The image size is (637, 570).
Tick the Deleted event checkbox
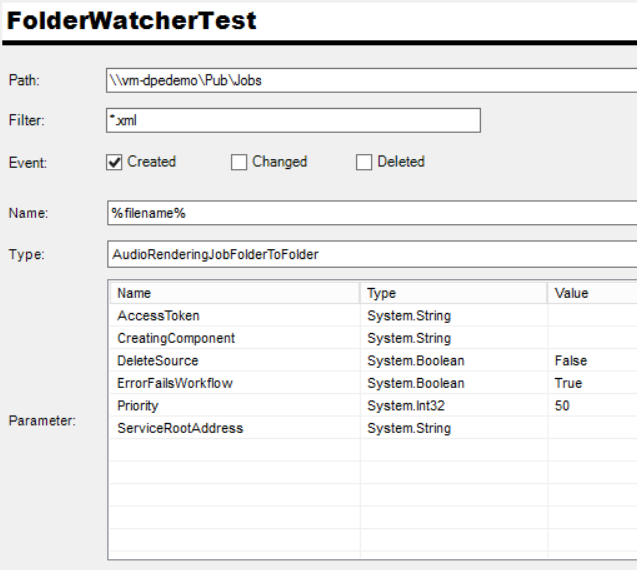tap(364, 162)
